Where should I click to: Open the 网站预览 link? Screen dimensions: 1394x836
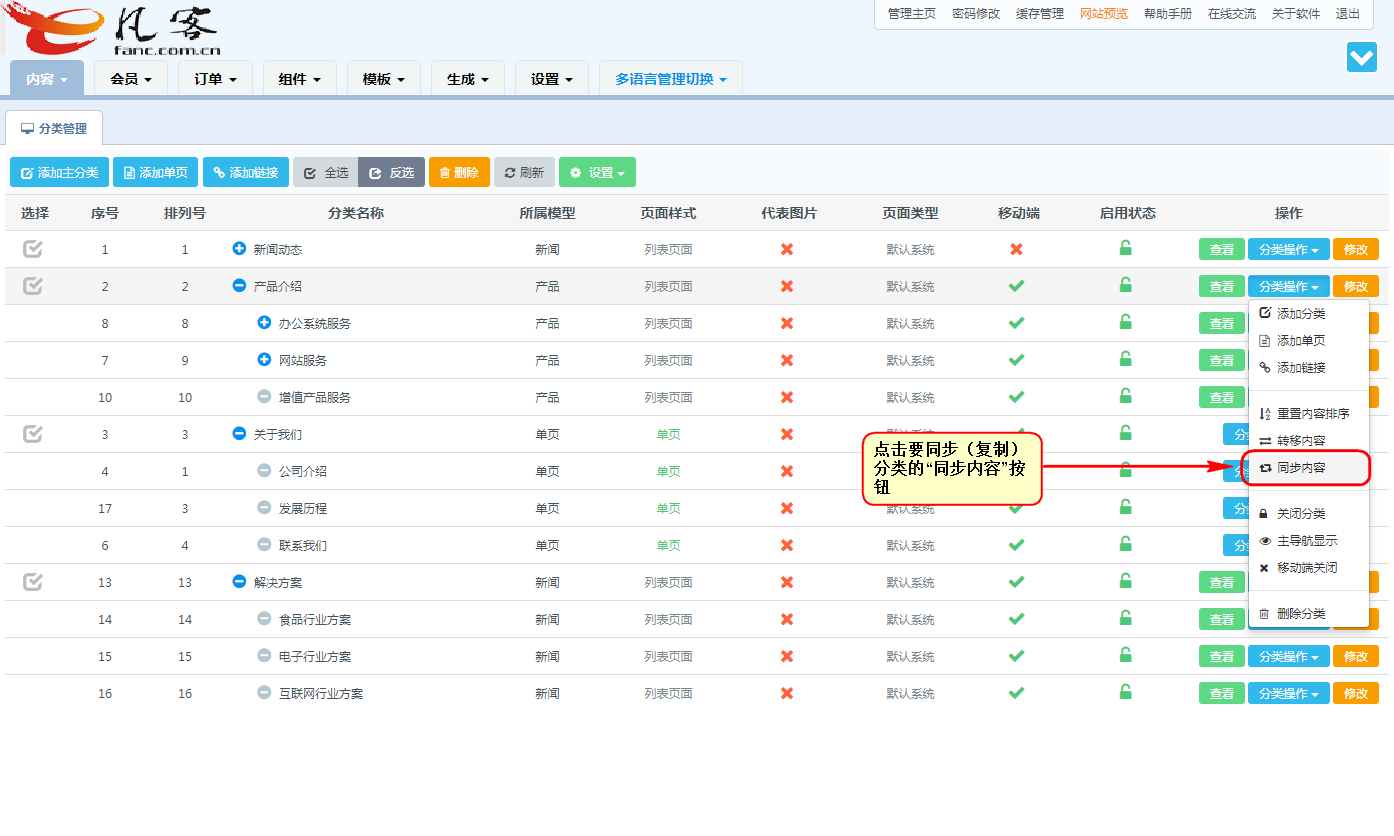pyautogui.click(x=1104, y=14)
